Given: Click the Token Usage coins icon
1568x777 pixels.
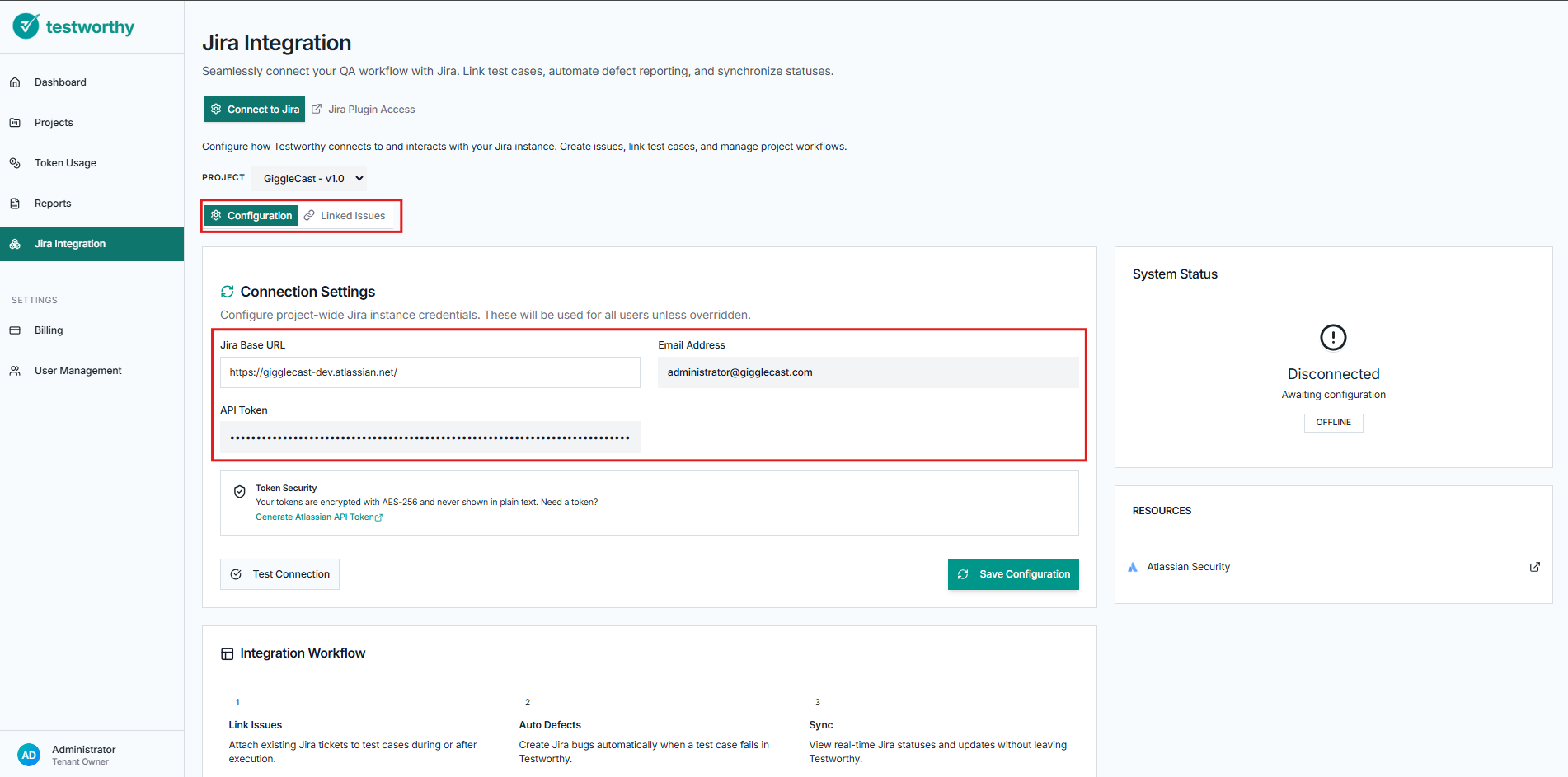Looking at the screenshot, I should click(x=15, y=163).
